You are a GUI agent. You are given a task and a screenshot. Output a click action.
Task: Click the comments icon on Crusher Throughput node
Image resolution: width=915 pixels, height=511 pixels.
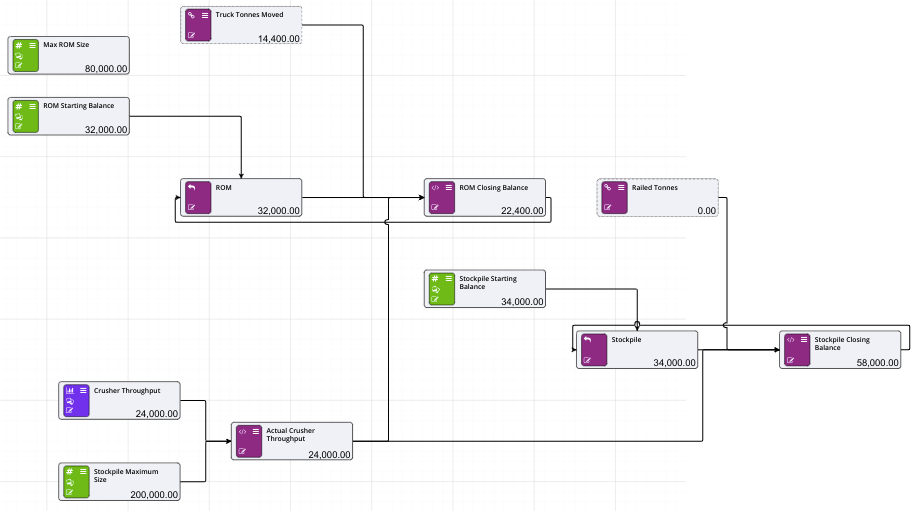(x=69, y=400)
